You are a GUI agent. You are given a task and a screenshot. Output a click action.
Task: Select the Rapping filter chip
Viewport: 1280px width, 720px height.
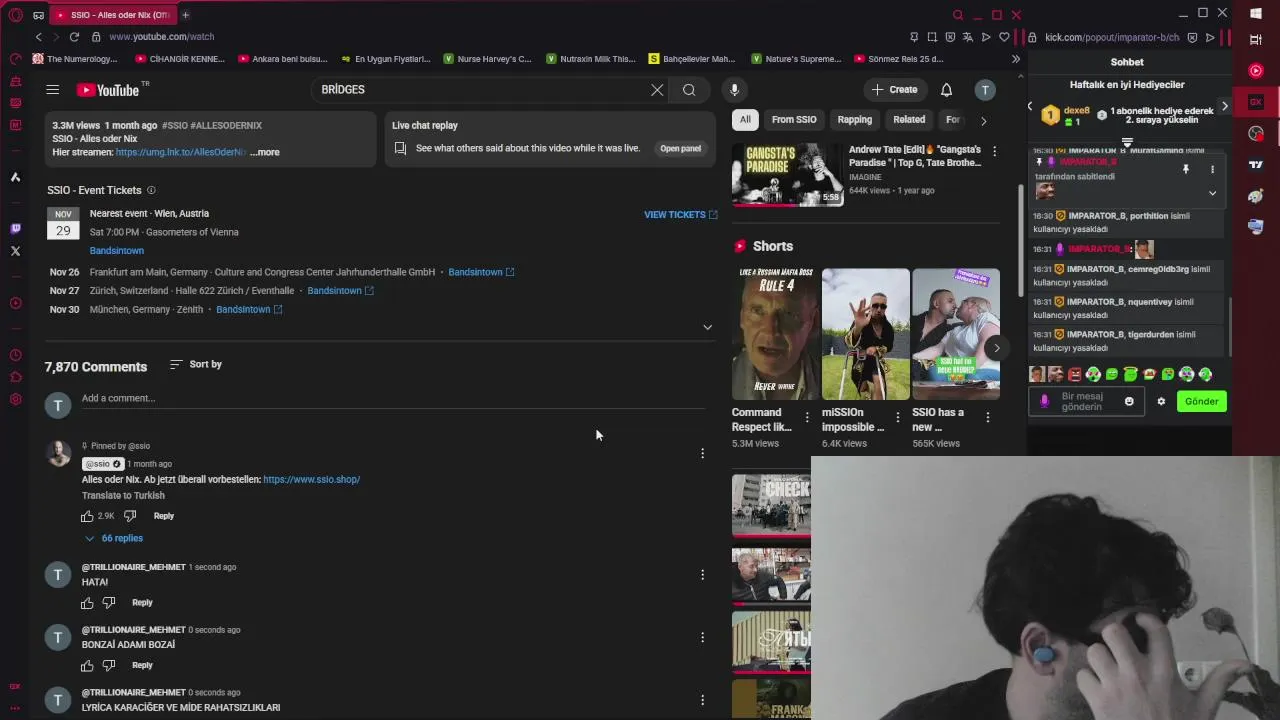click(855, 120)
